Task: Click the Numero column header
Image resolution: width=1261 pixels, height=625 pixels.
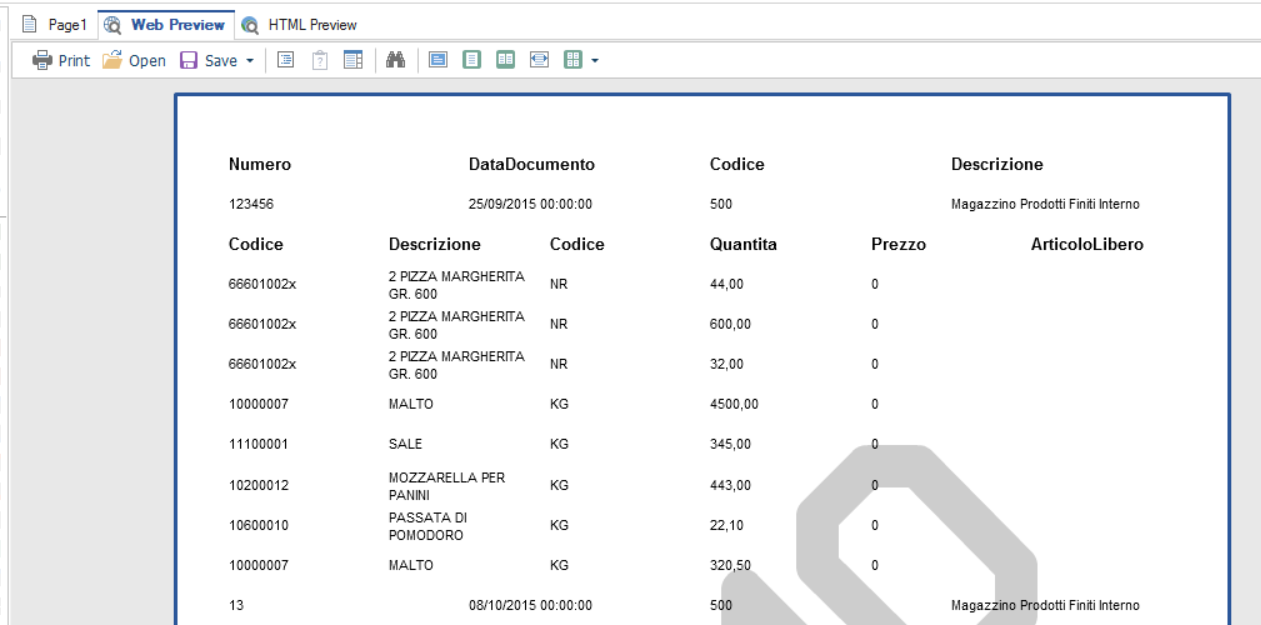Action: tap(260, 164)
